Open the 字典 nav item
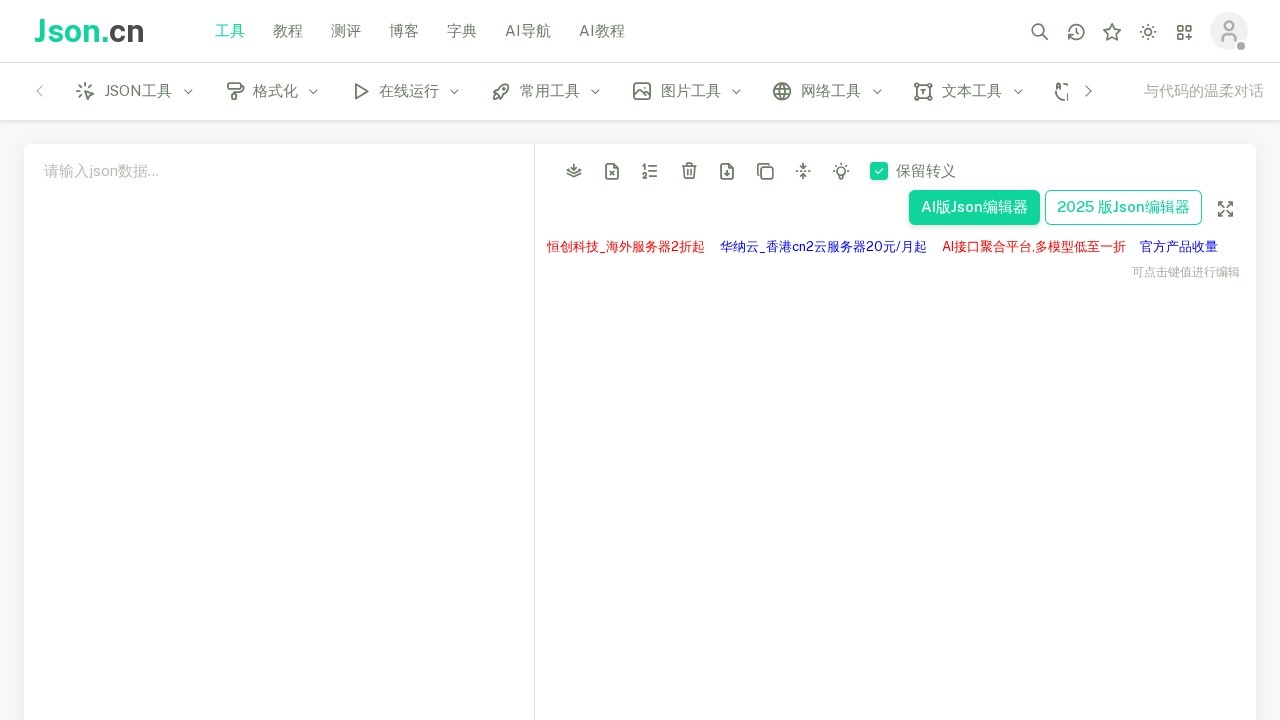Viewport: 1280px width, 720px height. click(x=462, y=31)
